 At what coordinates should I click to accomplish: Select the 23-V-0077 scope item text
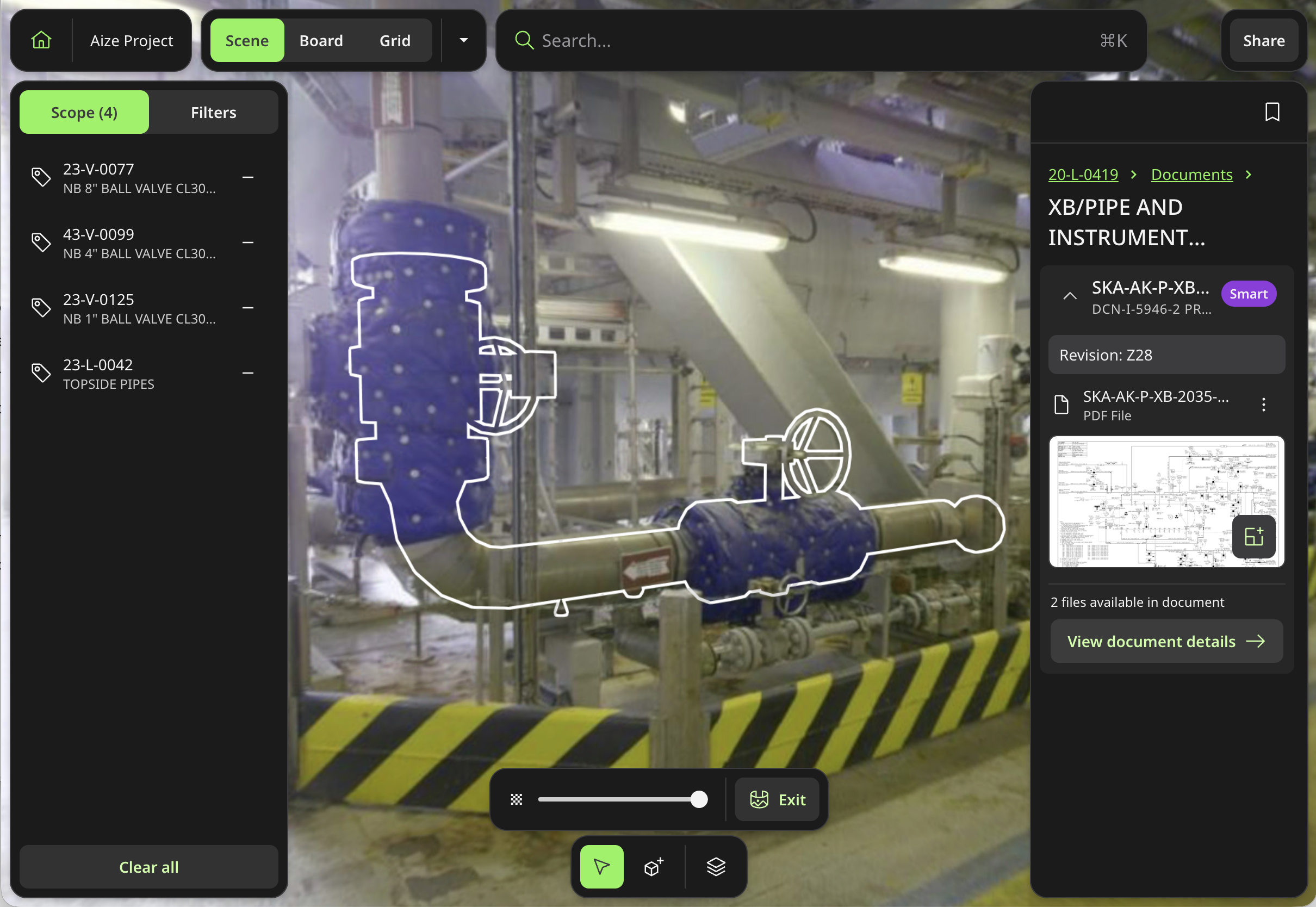point(139,178)
